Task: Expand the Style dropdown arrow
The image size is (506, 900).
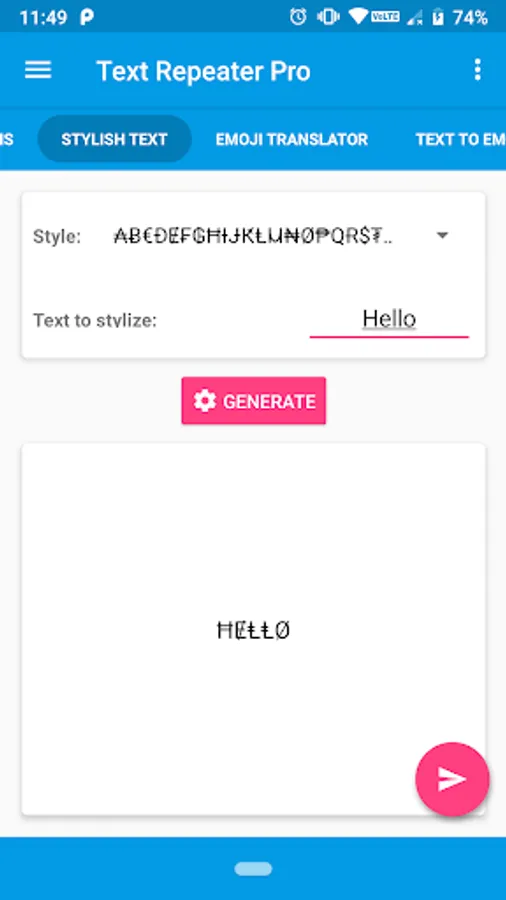Action: coord(442,235)
